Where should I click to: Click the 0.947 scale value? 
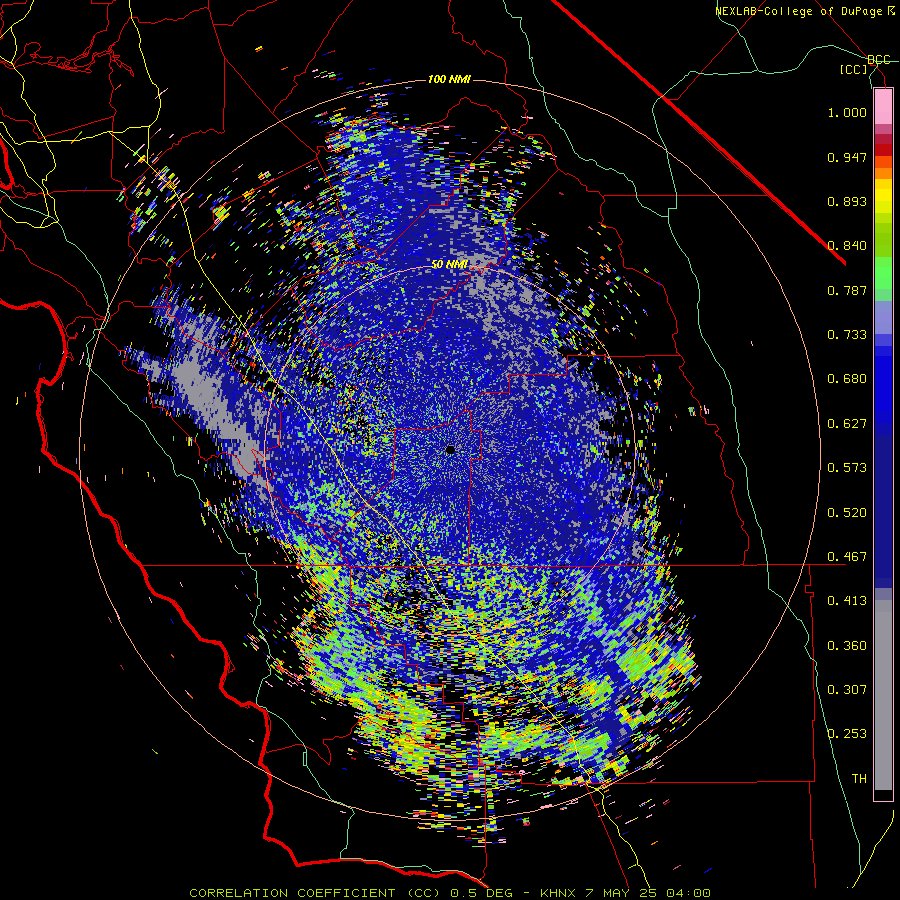pyautogui.click(x=847, y=157)
